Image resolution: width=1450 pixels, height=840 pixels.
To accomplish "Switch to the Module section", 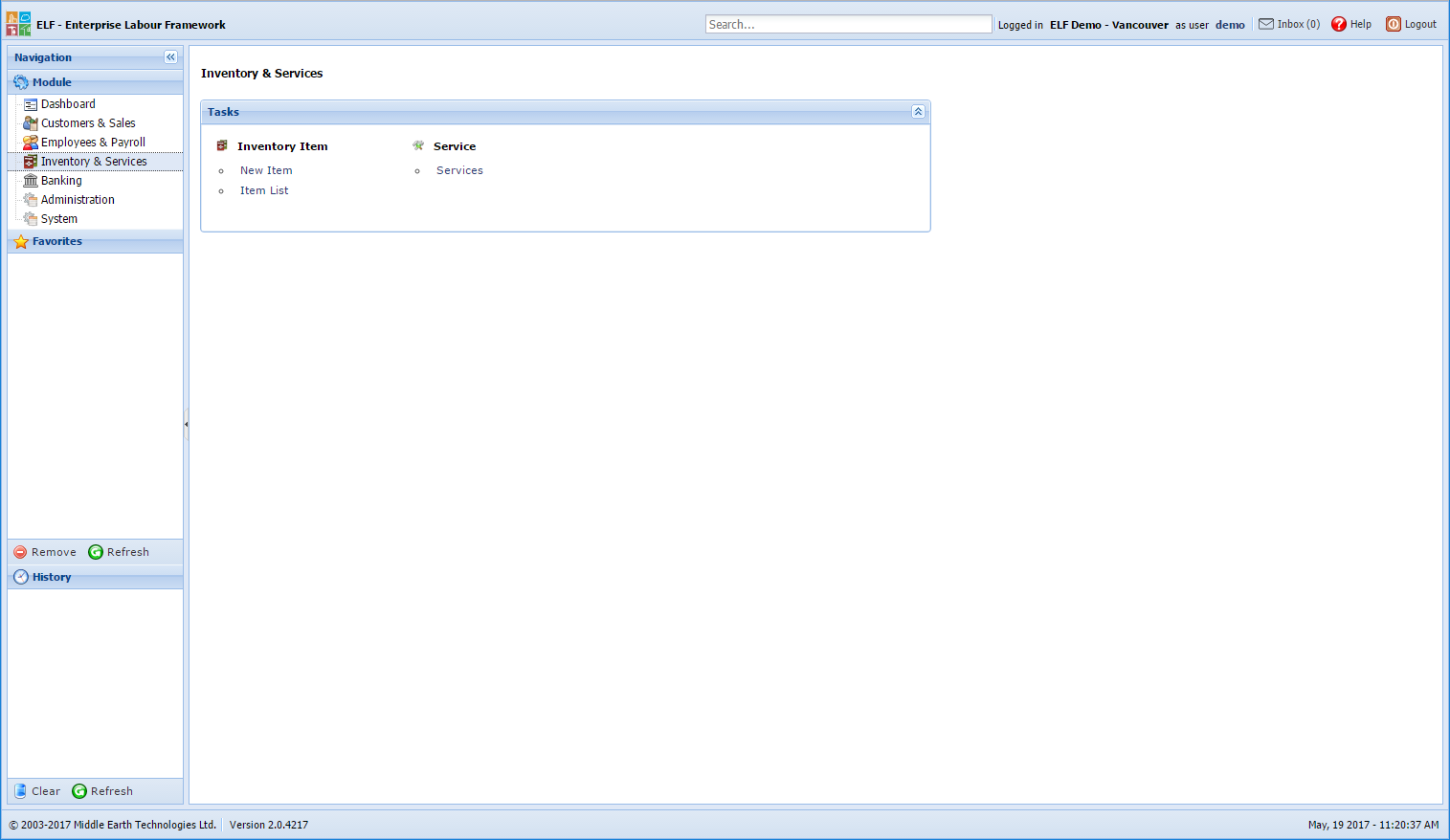I will click(51, 82).
